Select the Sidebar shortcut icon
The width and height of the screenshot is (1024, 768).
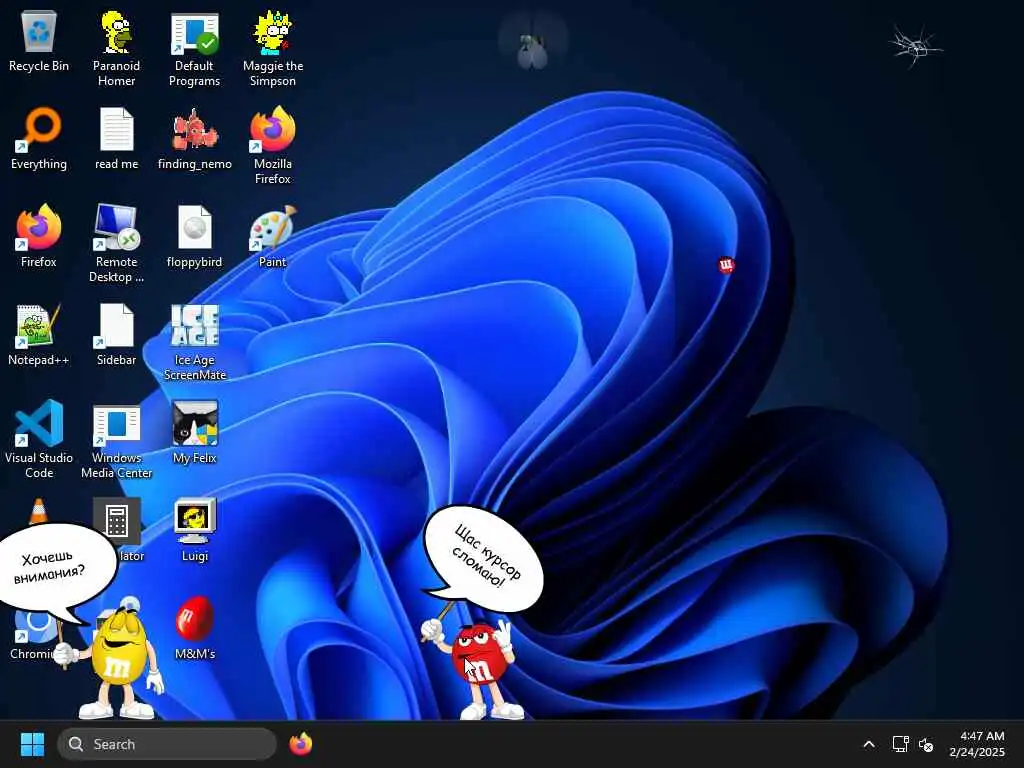(x=116, y=334)
